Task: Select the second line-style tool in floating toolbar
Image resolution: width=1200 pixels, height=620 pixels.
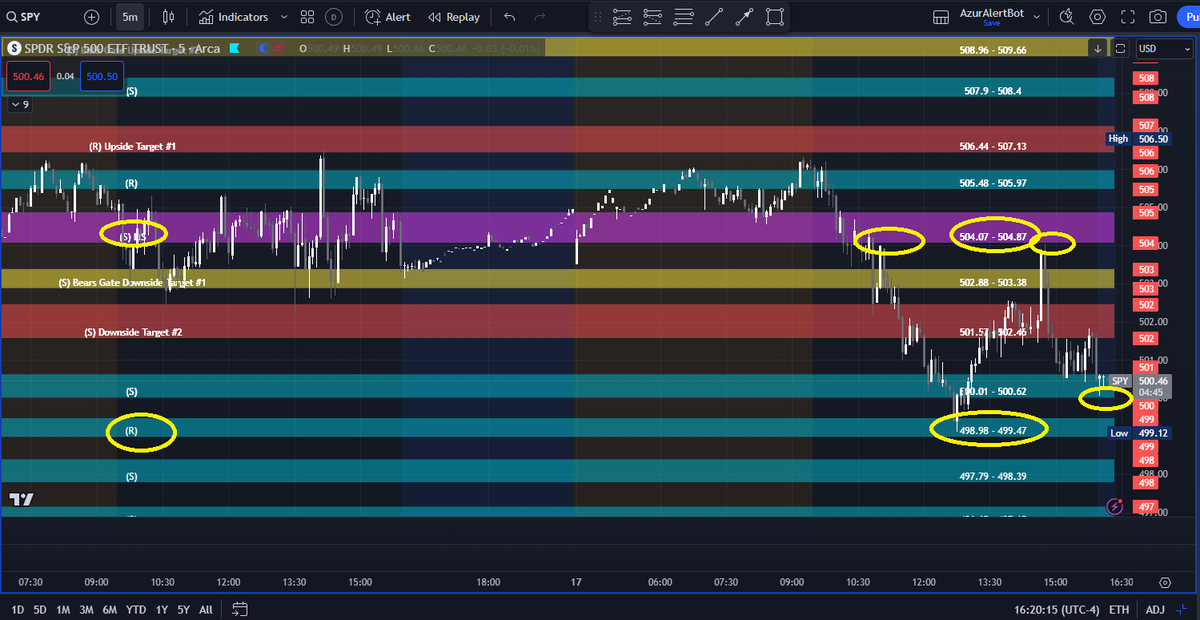Action: [x=653, y=17]
